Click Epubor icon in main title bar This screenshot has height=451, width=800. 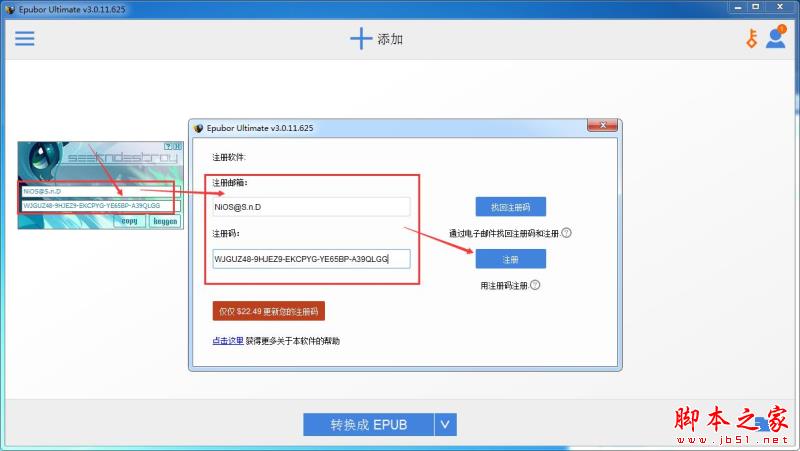[10, 9]
